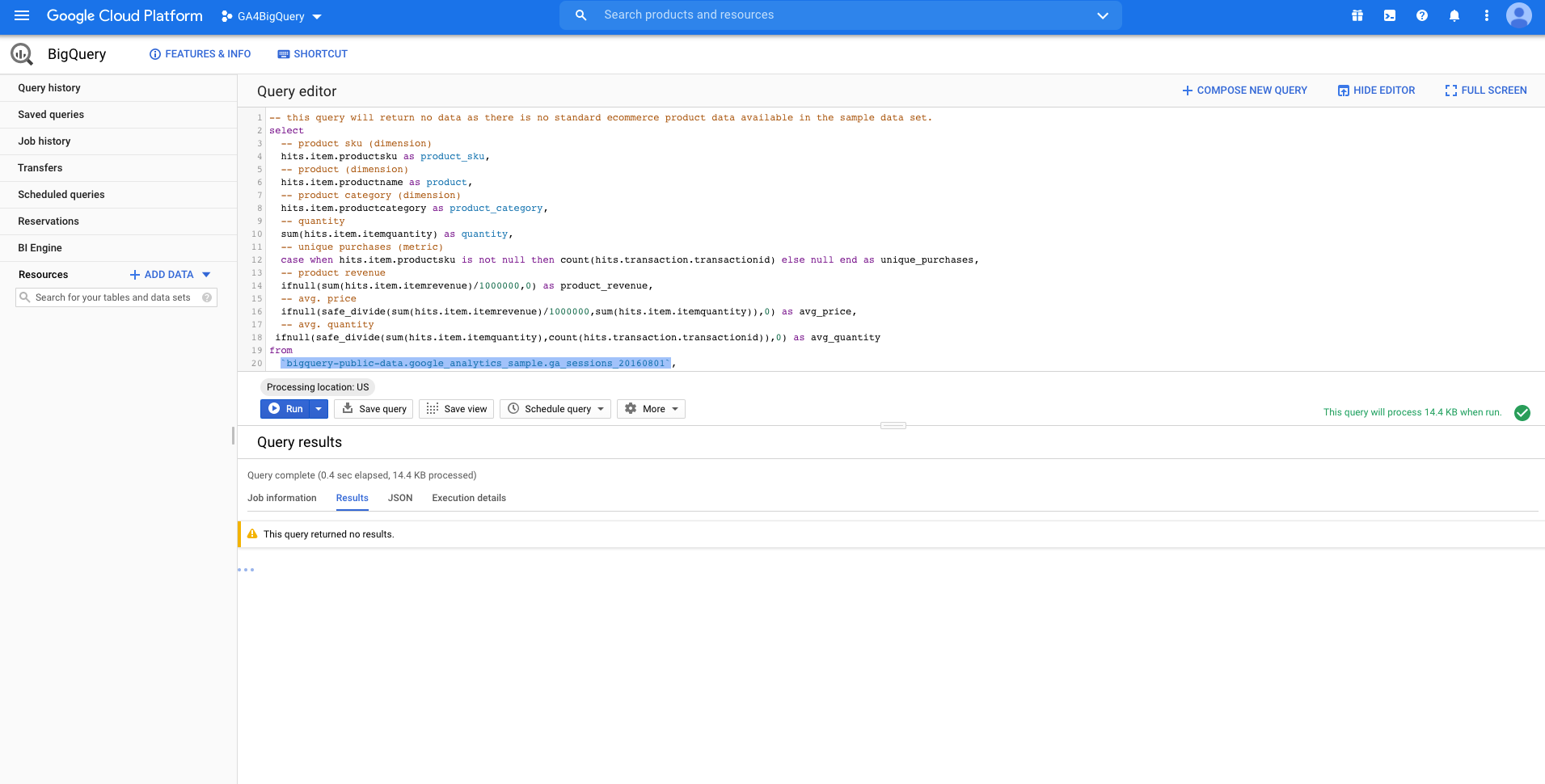Click the resources search help icon
1545x784 pixels.
click(x=207, y=297)
